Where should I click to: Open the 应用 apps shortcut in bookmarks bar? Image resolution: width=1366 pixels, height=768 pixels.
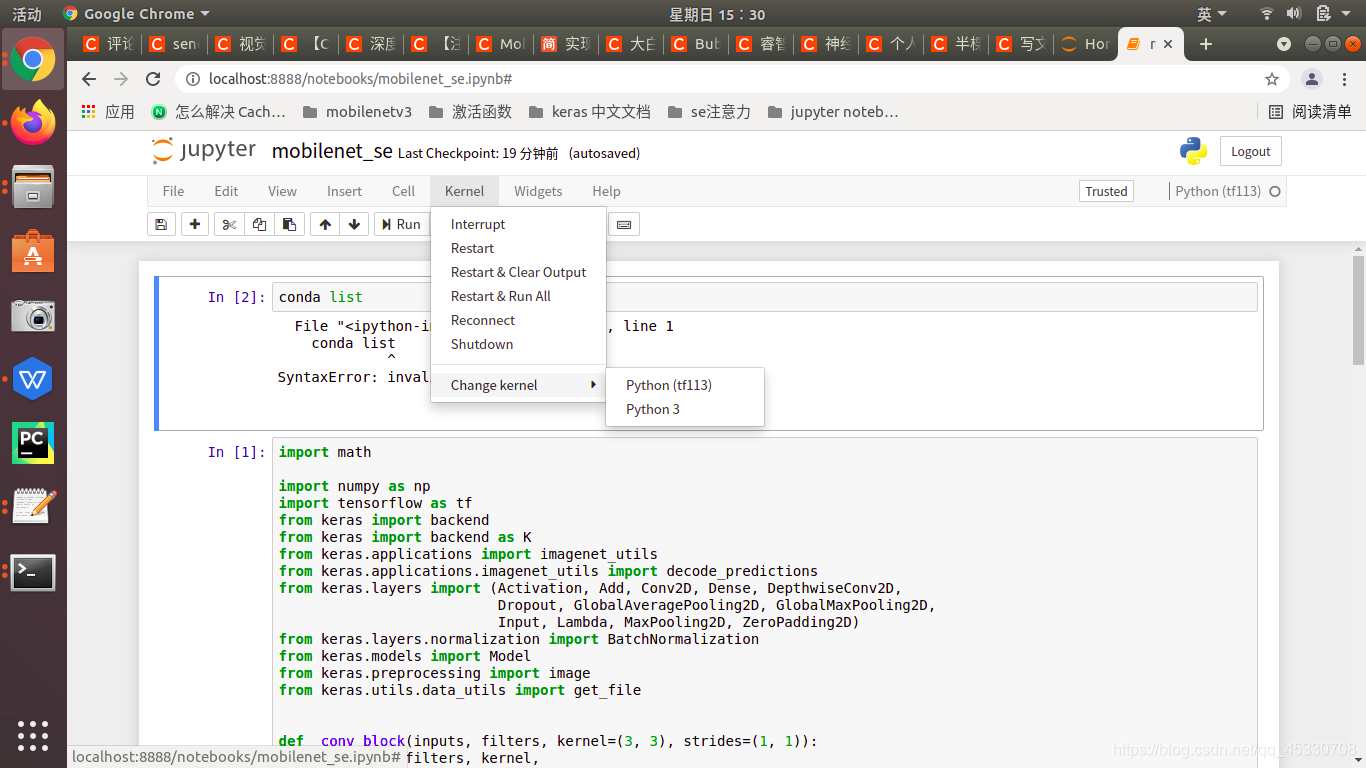pyautogui.click(x=107, y=112)
